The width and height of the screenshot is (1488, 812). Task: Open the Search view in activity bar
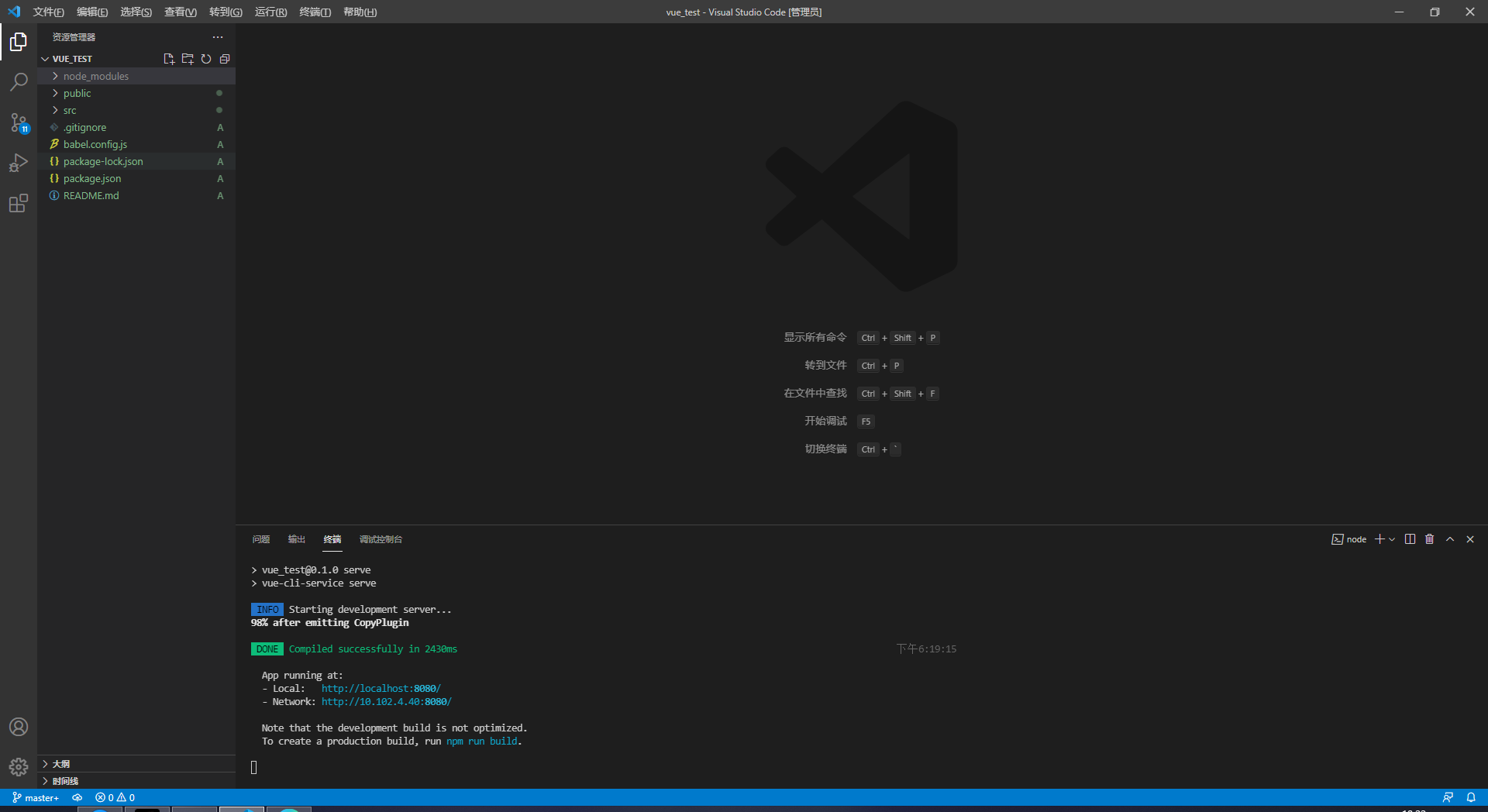coord(19,82)
